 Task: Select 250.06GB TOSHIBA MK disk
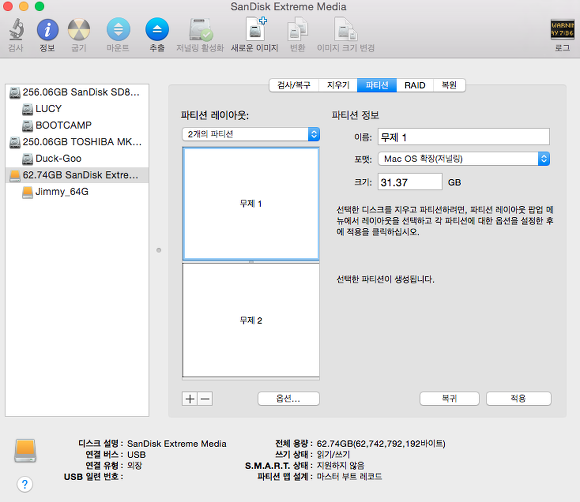pyautogui.click(x=77, y=142)
